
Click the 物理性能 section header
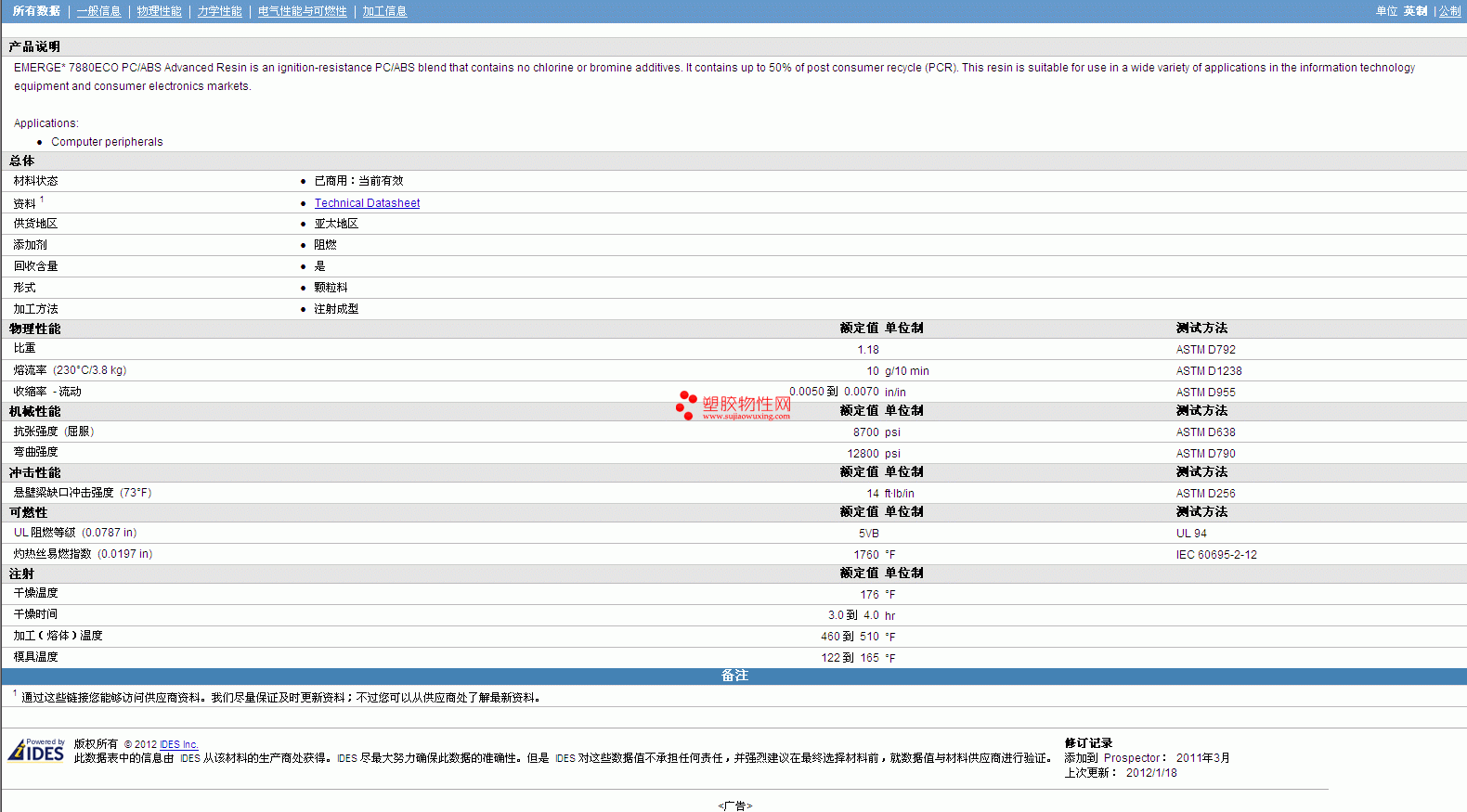point(34,329)
